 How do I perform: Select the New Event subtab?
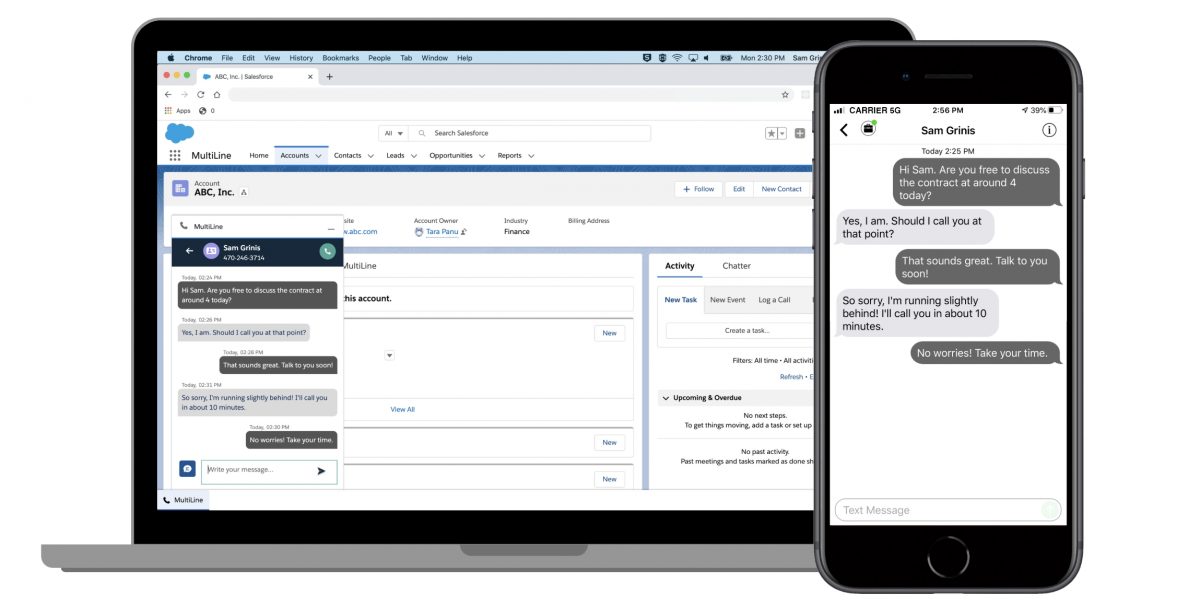[x=728, y=300]
